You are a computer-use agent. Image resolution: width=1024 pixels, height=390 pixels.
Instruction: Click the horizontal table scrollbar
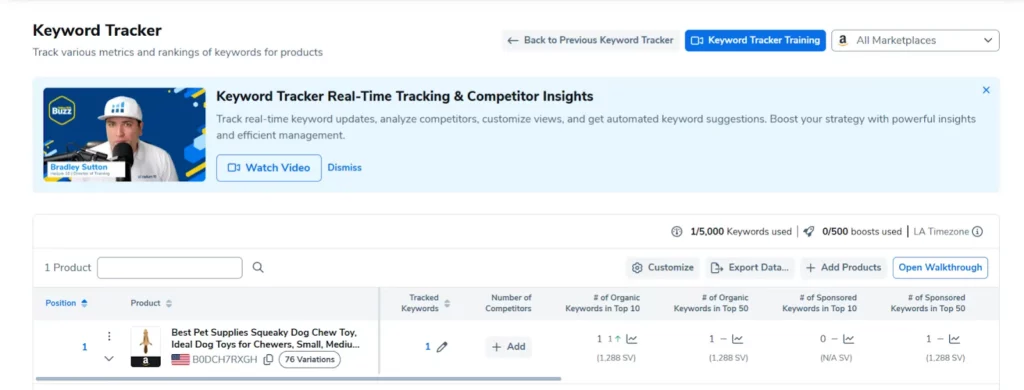point(298,378)
